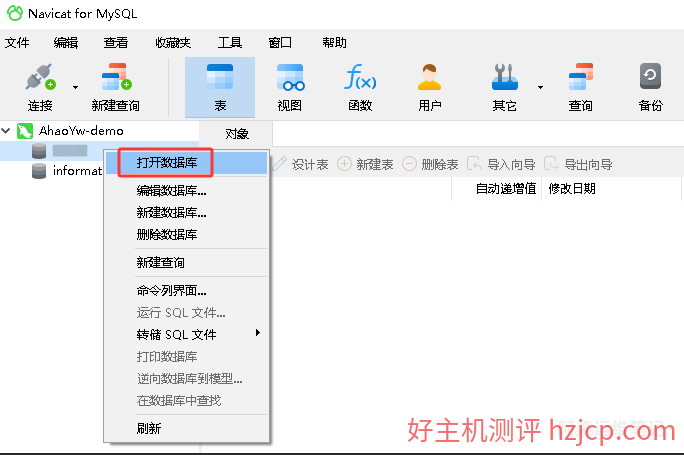The image size is (684, 455).
Task: Open the Function (函数) f(x) icon
Action: tap(360, 77)
